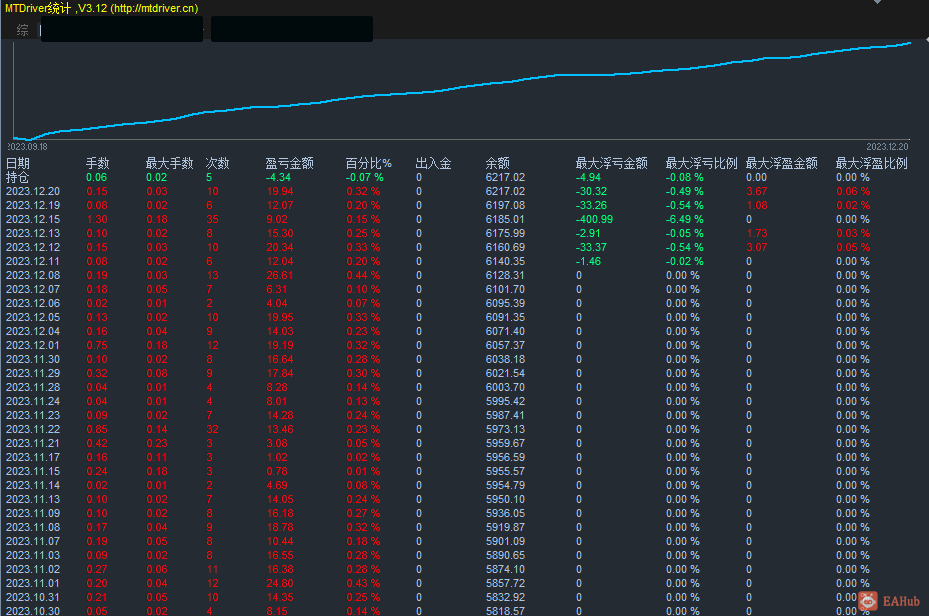Click the 盈亏金额 column header
The width and height of the screenshot is (929, 616).
289,163
